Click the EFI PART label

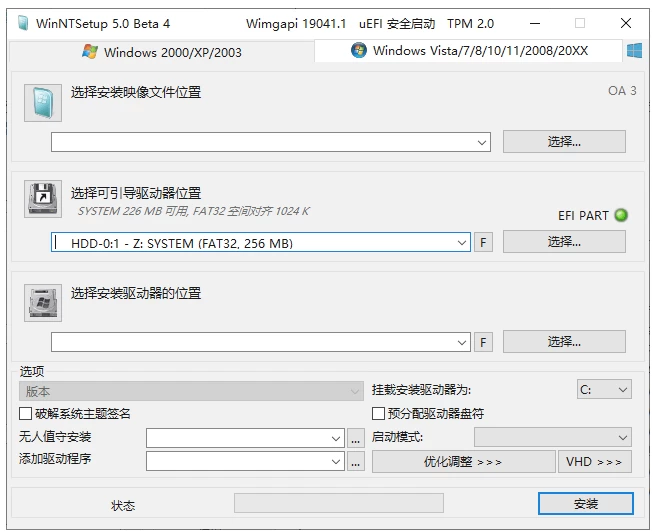pyautogui.click(x=583, y=215)
